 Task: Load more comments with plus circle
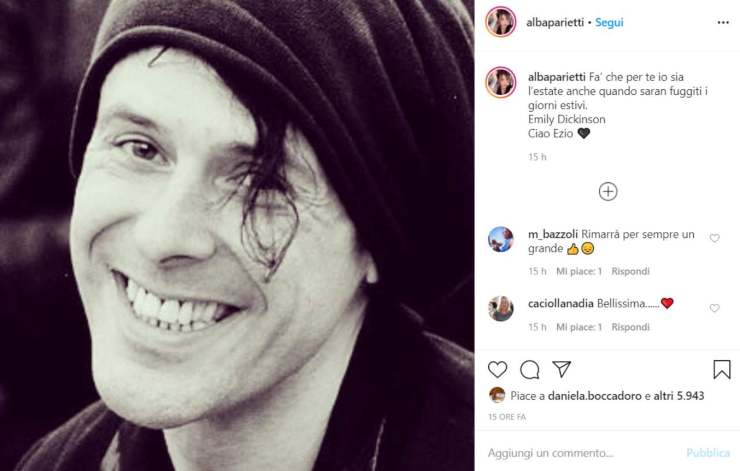point(608,191)
